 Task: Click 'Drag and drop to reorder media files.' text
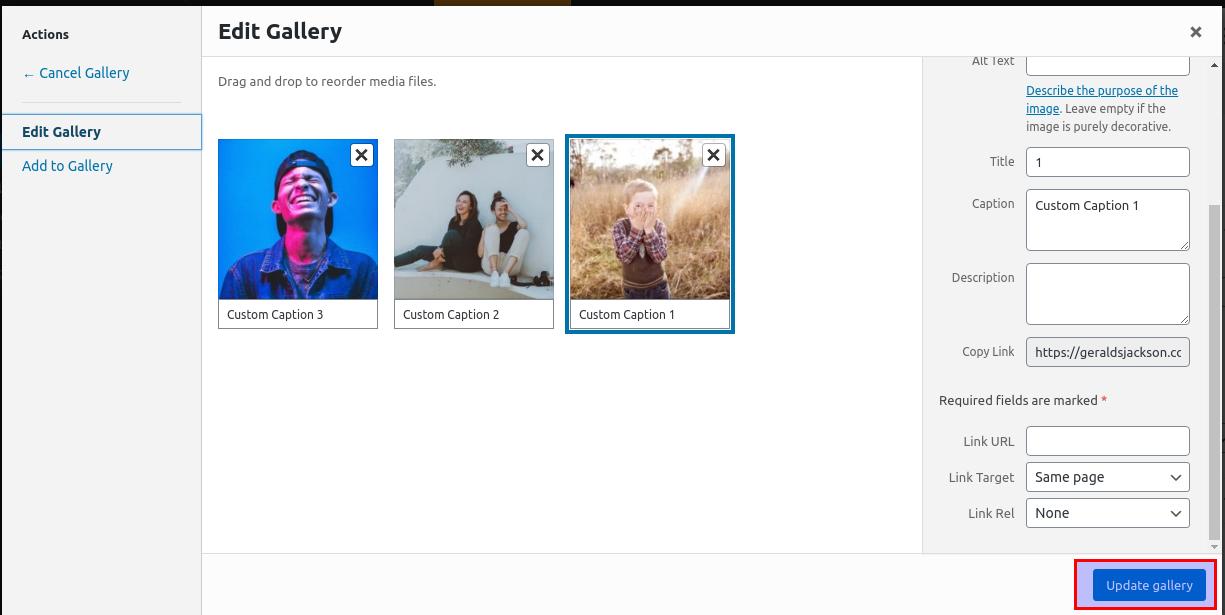tap(327, 81)
